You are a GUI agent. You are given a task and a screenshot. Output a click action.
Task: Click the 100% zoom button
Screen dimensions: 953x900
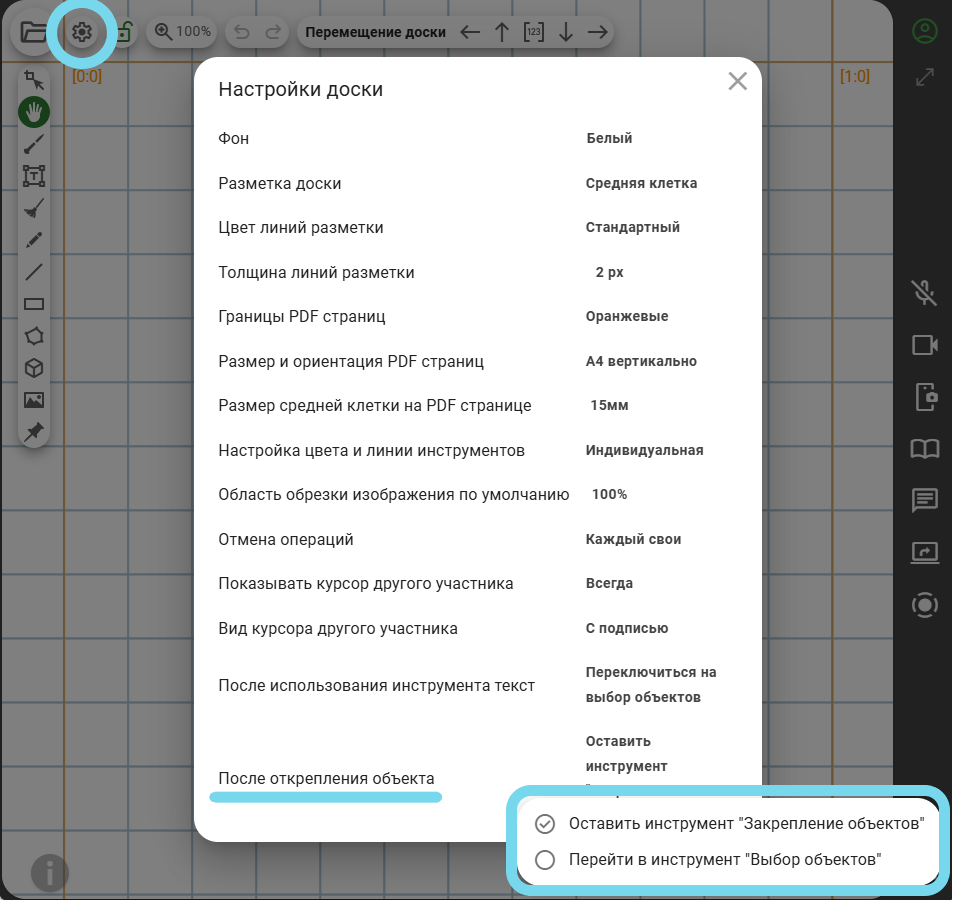pyautogui.click(x=183, y=32)
